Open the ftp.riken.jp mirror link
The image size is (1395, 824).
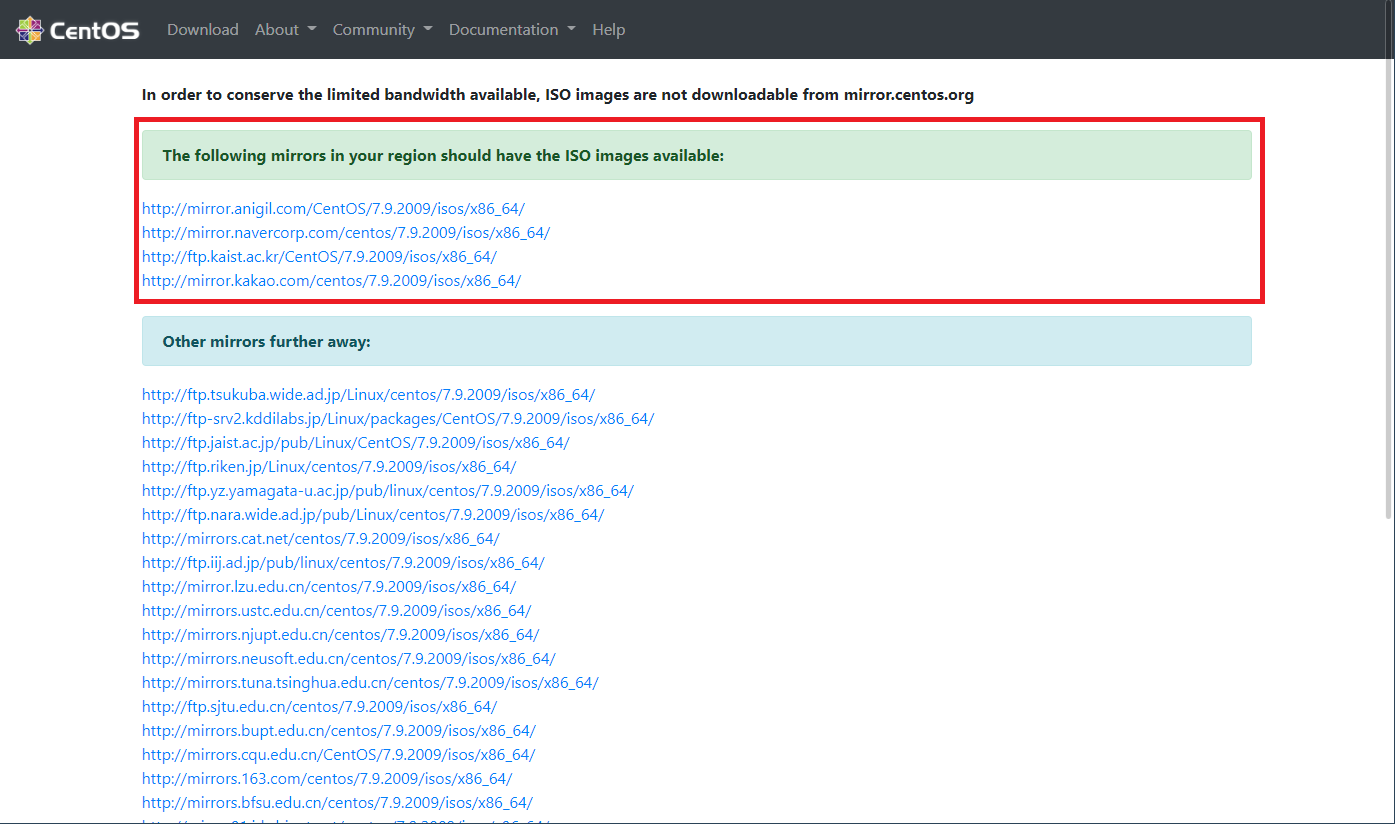click(x=329, y=467)
